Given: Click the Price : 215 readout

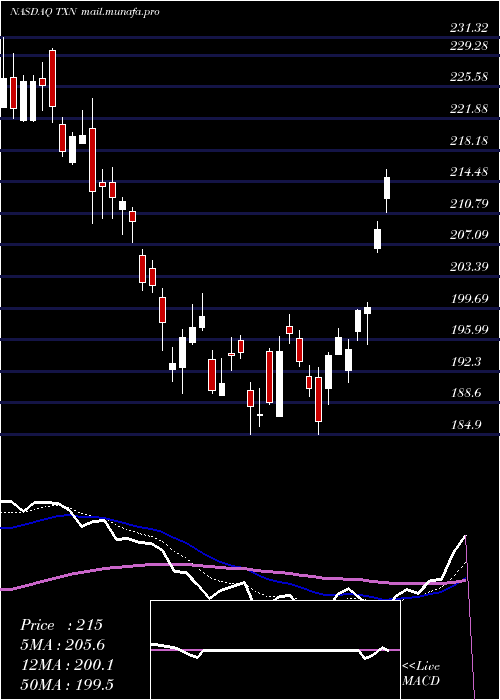Looking at the screenshot, I should (62, 625).
